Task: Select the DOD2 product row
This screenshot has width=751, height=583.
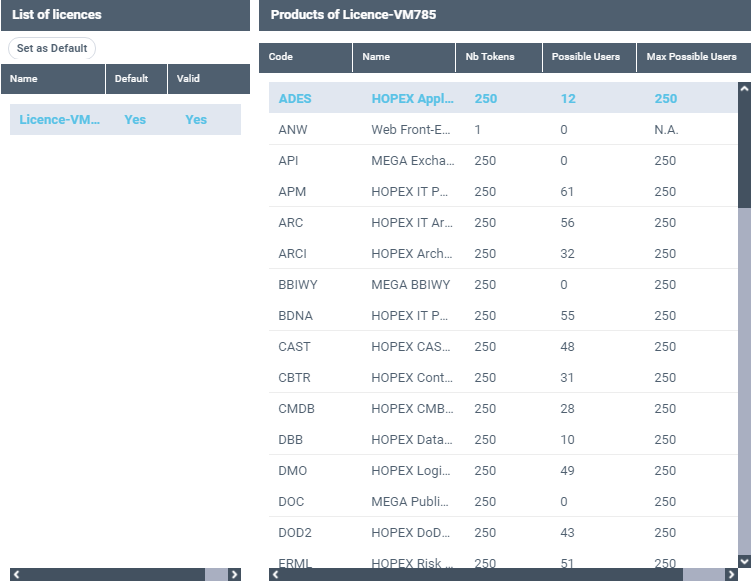Action: click(500, 532)
